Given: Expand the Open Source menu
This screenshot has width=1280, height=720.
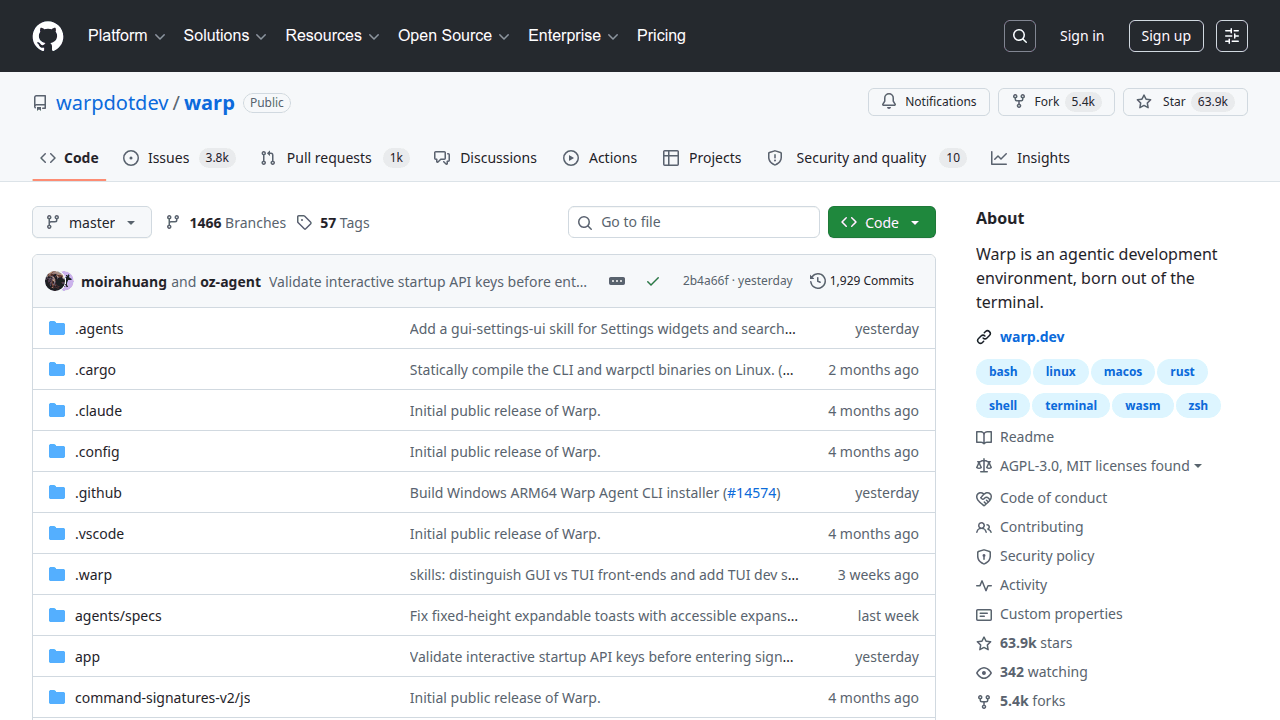Looking at the screenshot, I should 454,36.
